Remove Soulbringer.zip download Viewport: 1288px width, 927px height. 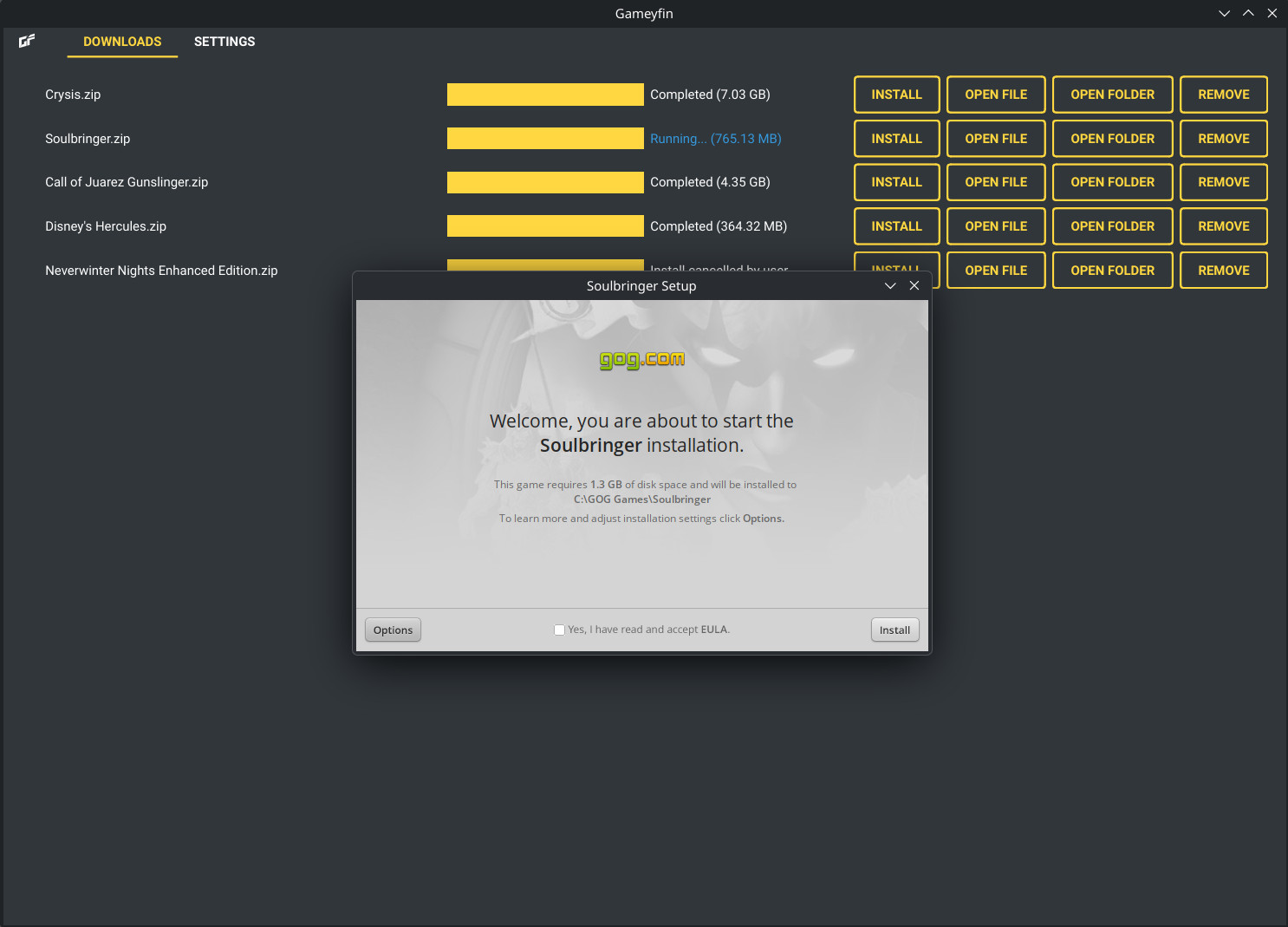tap(1224, 139)
